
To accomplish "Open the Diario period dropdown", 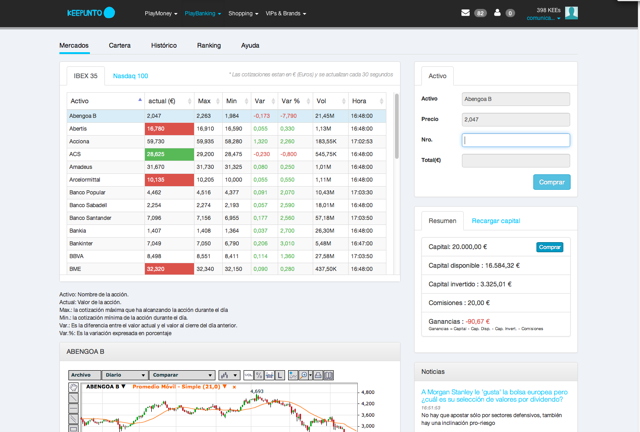I will pos(124,375).
